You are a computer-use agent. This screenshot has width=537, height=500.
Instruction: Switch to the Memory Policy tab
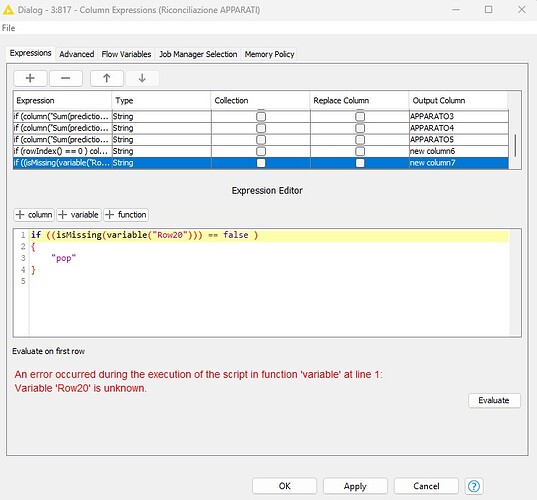(x=269, y=54)
